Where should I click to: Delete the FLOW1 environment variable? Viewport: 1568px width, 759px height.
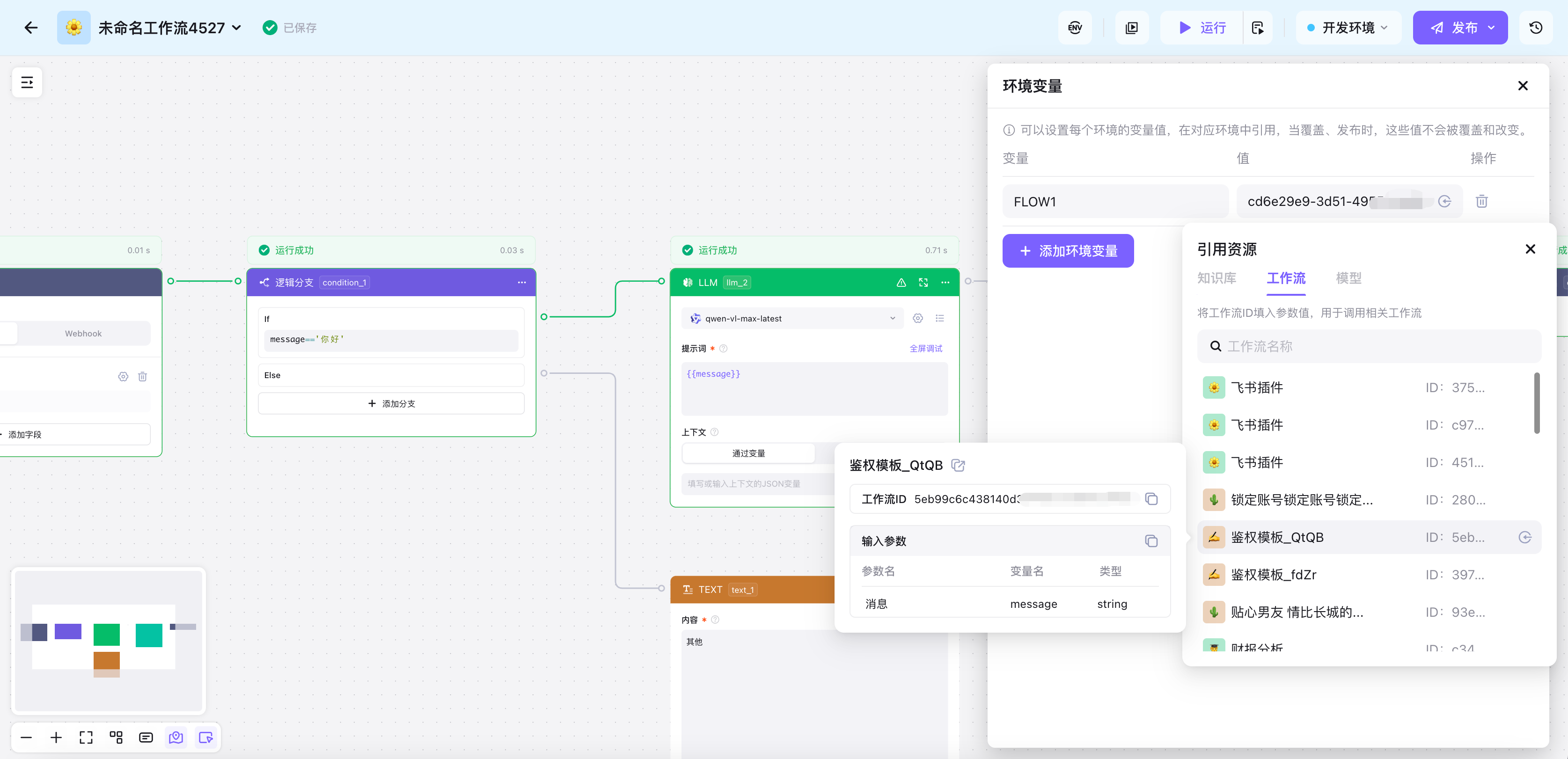pos(1481,201)
